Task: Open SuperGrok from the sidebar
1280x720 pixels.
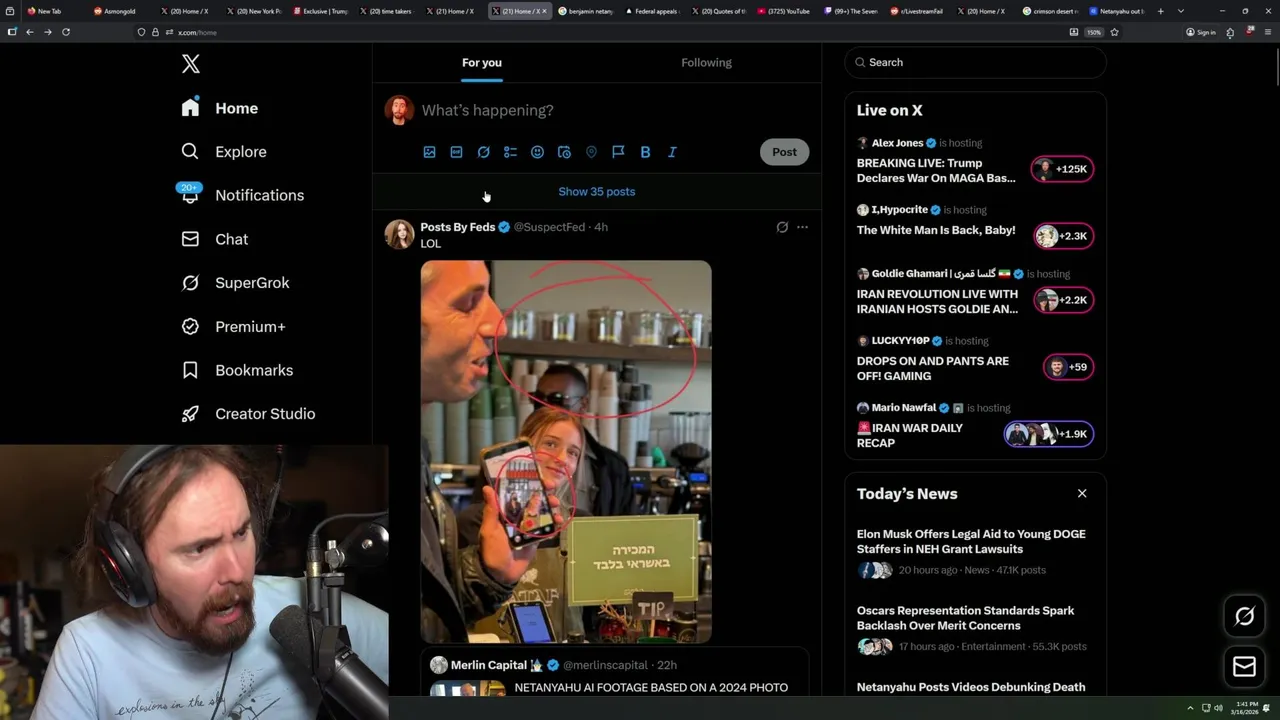Action: coord(235,283)
